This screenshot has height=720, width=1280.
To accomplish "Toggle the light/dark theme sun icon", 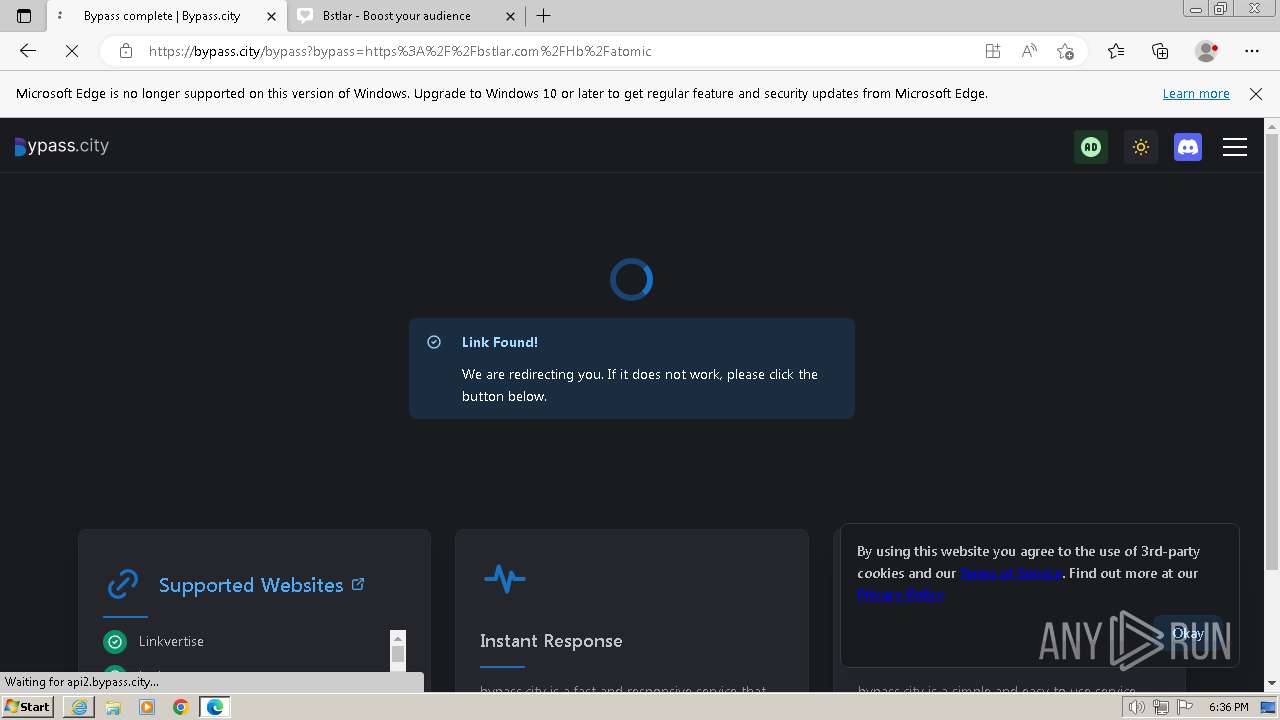I will pos(1140,147).
